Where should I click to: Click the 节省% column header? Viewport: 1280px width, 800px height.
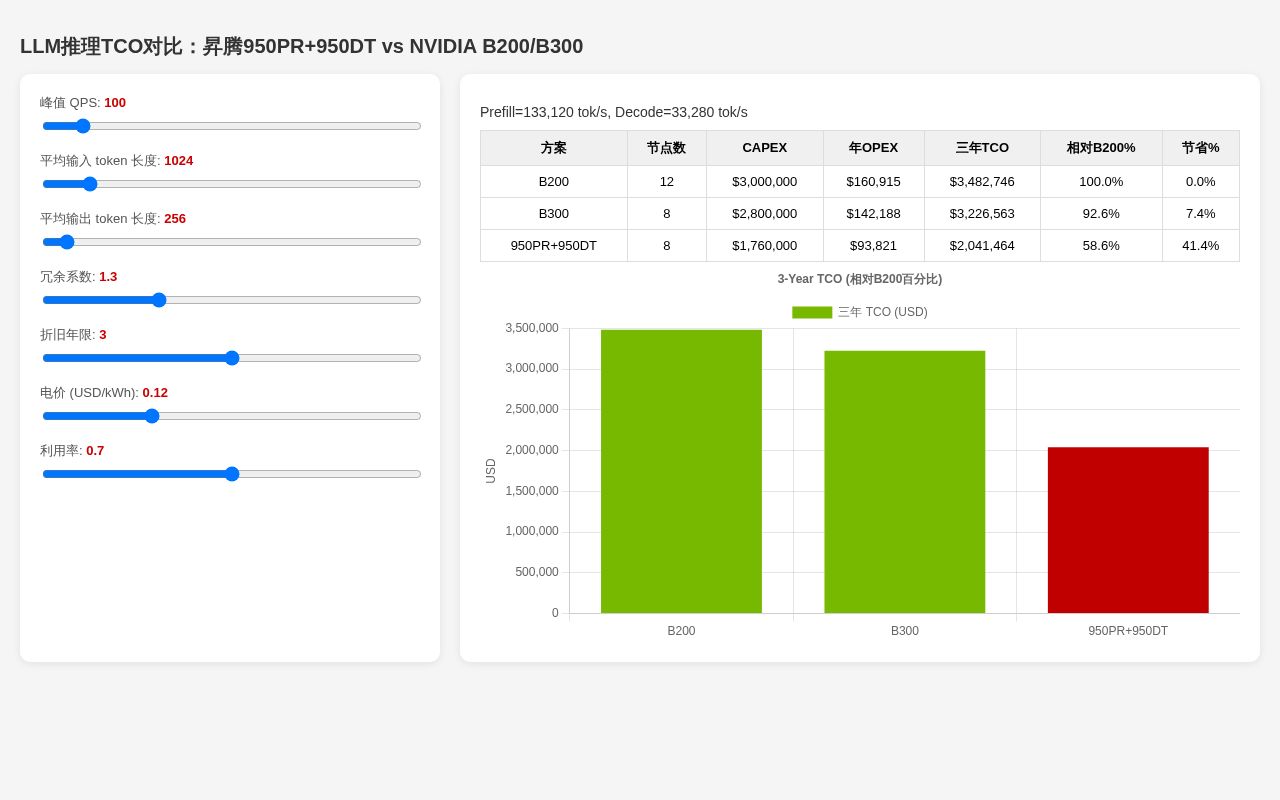point(1201,148)
